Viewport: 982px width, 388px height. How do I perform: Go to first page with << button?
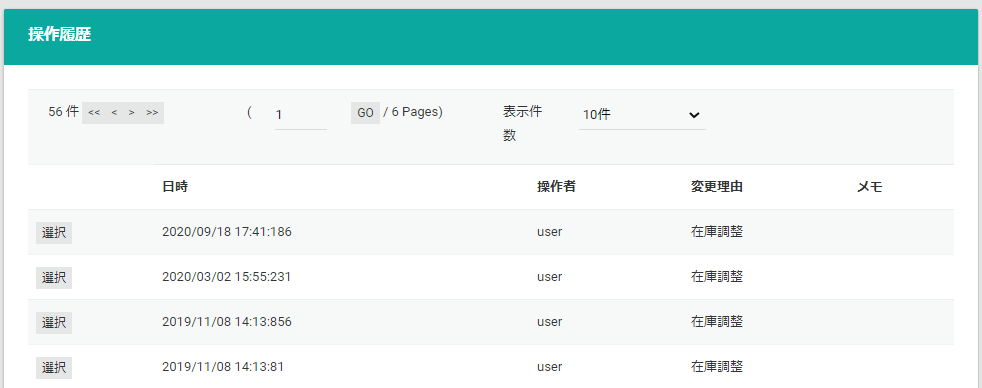(x=94, y=113)
